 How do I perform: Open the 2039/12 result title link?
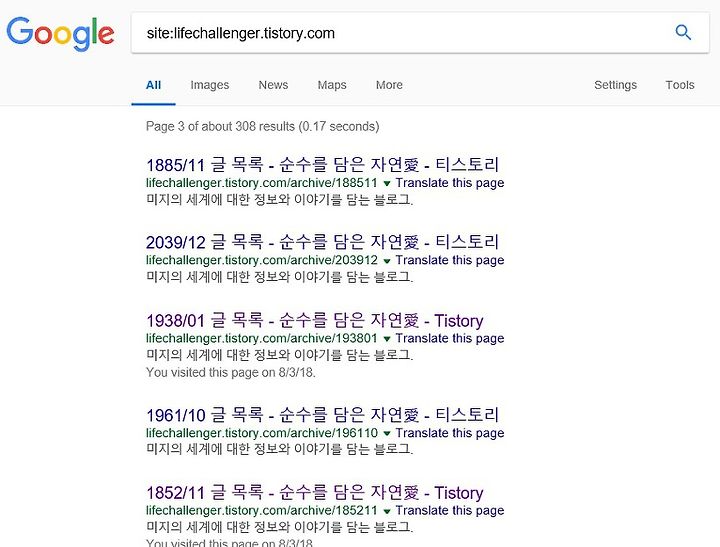point(322,242)
